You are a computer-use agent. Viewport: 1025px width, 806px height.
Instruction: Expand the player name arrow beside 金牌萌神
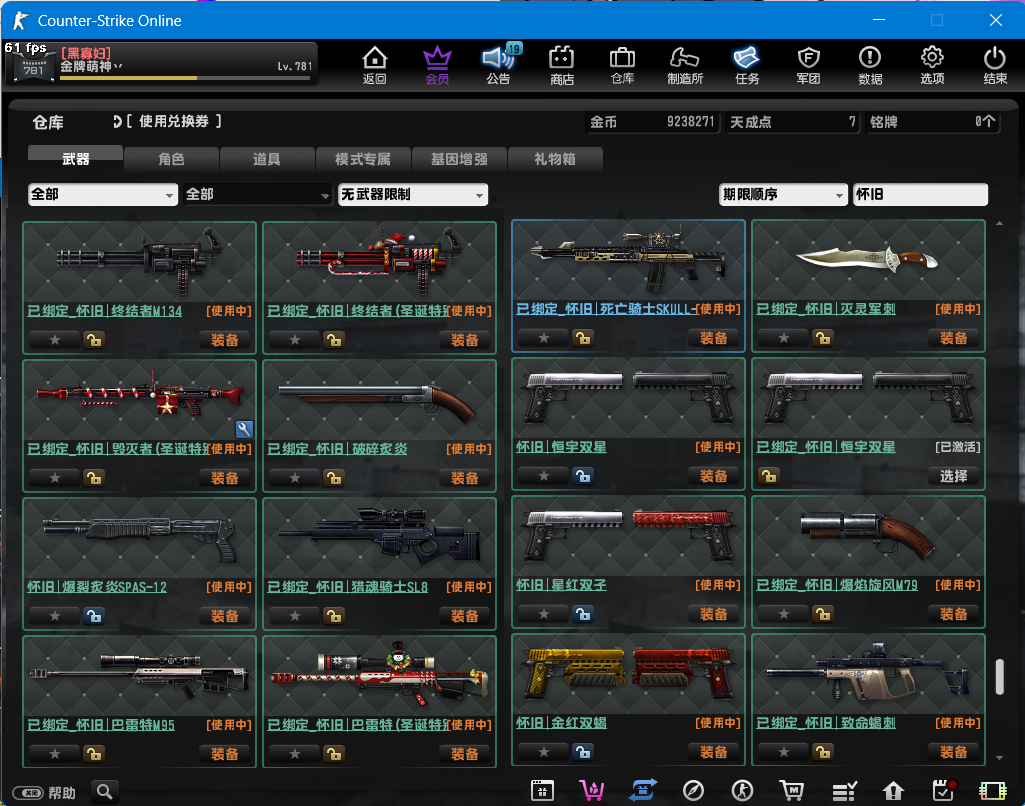118,66
